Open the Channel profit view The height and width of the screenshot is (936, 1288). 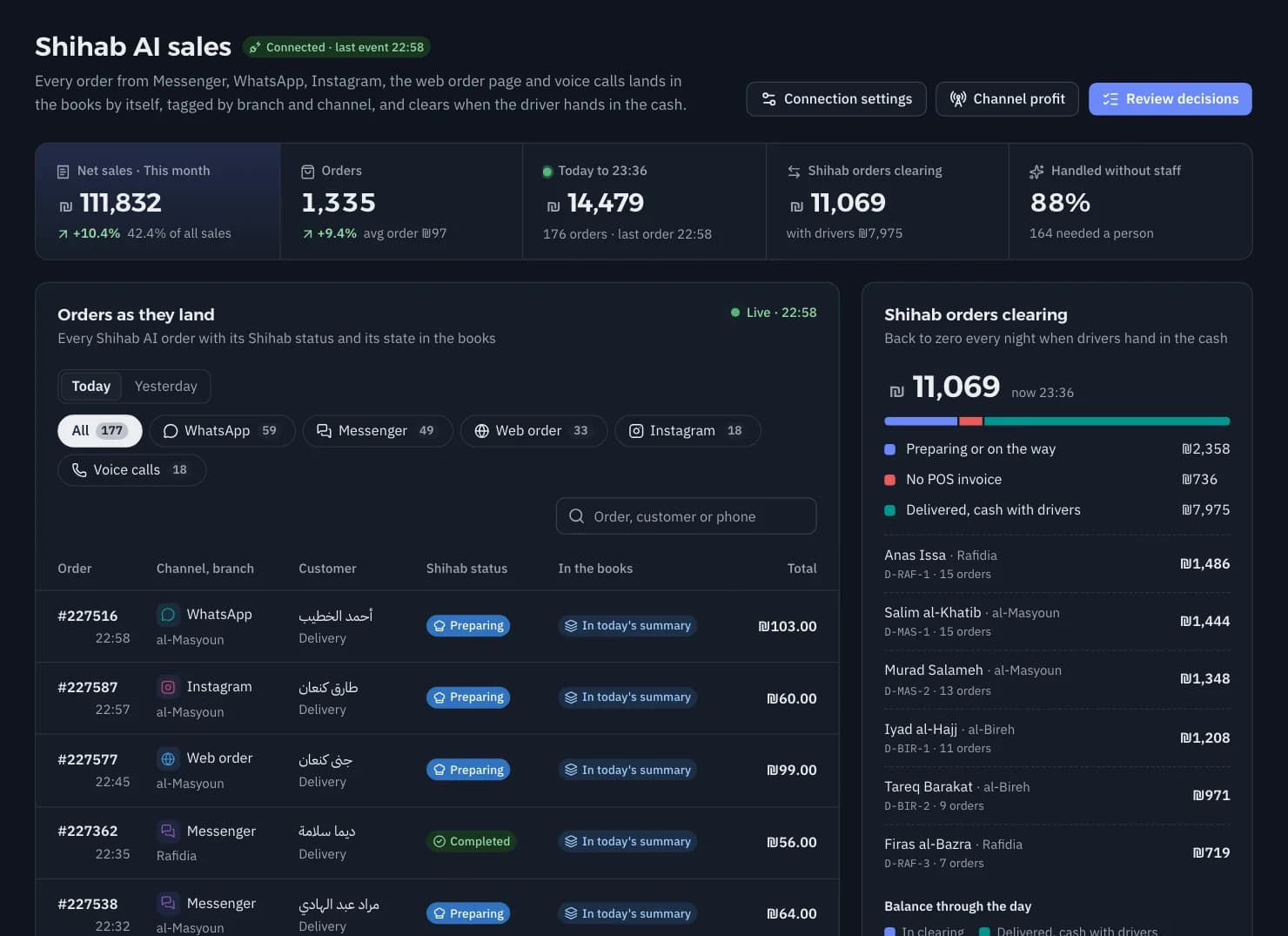click(1007, 99)
